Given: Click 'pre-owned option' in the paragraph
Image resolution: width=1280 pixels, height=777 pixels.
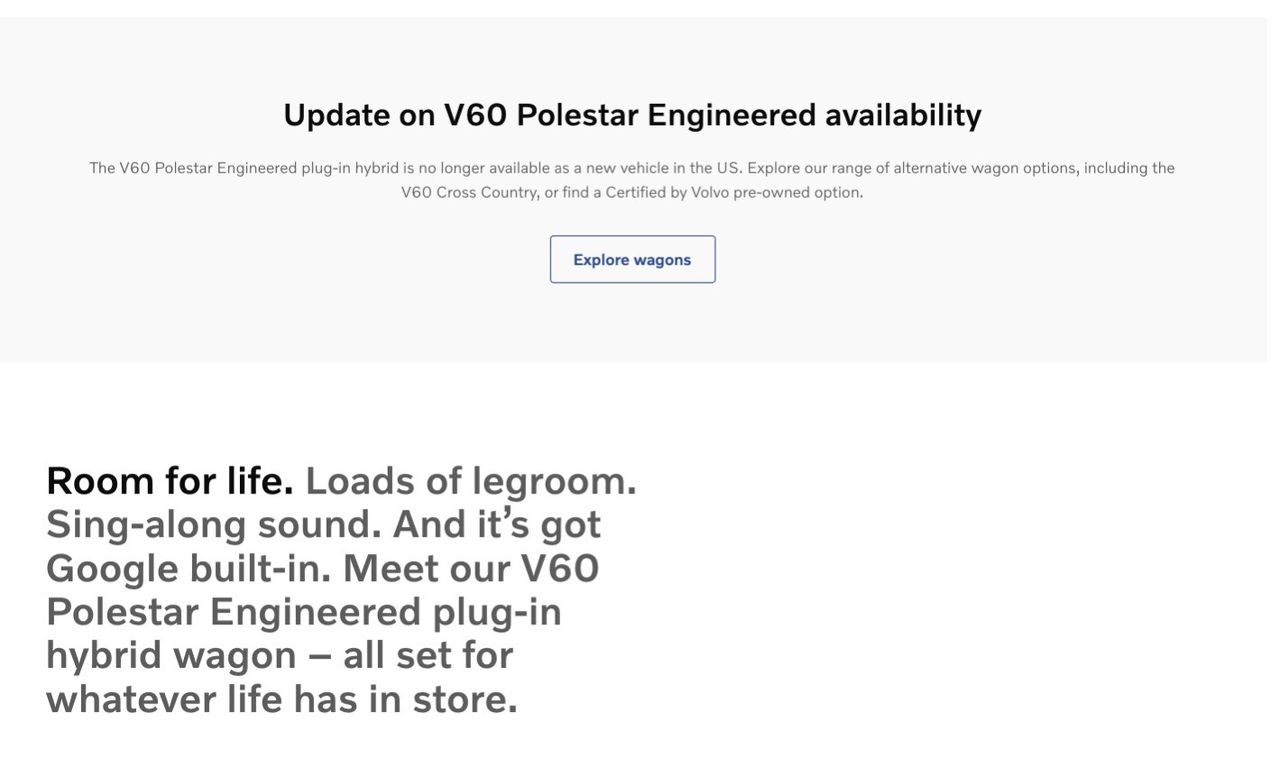Looking at the screenshot, I should click(x=797, y=192).
